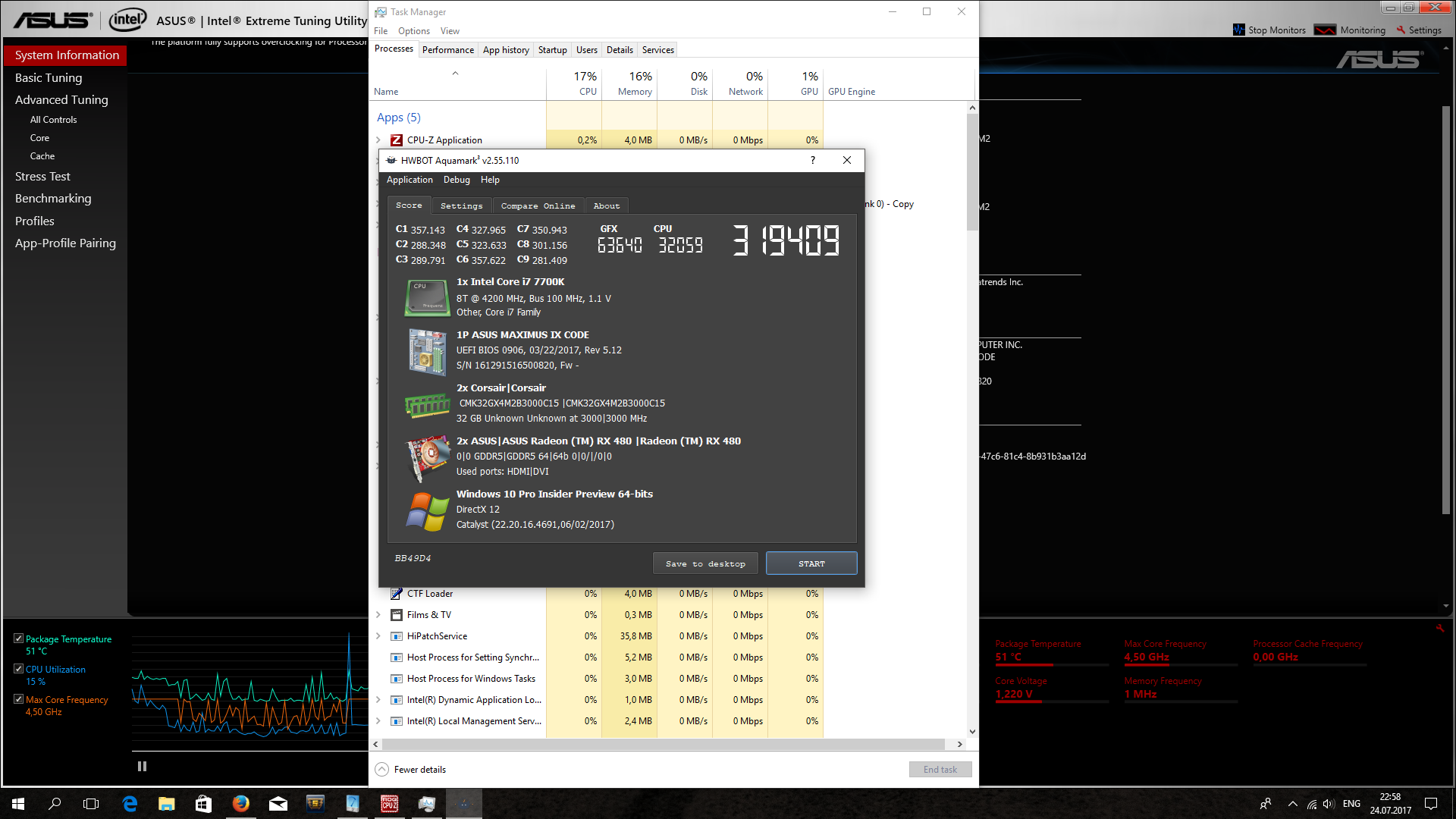
Task: Open XTU Monitoring graph icon
Action: pos(1325,30)
